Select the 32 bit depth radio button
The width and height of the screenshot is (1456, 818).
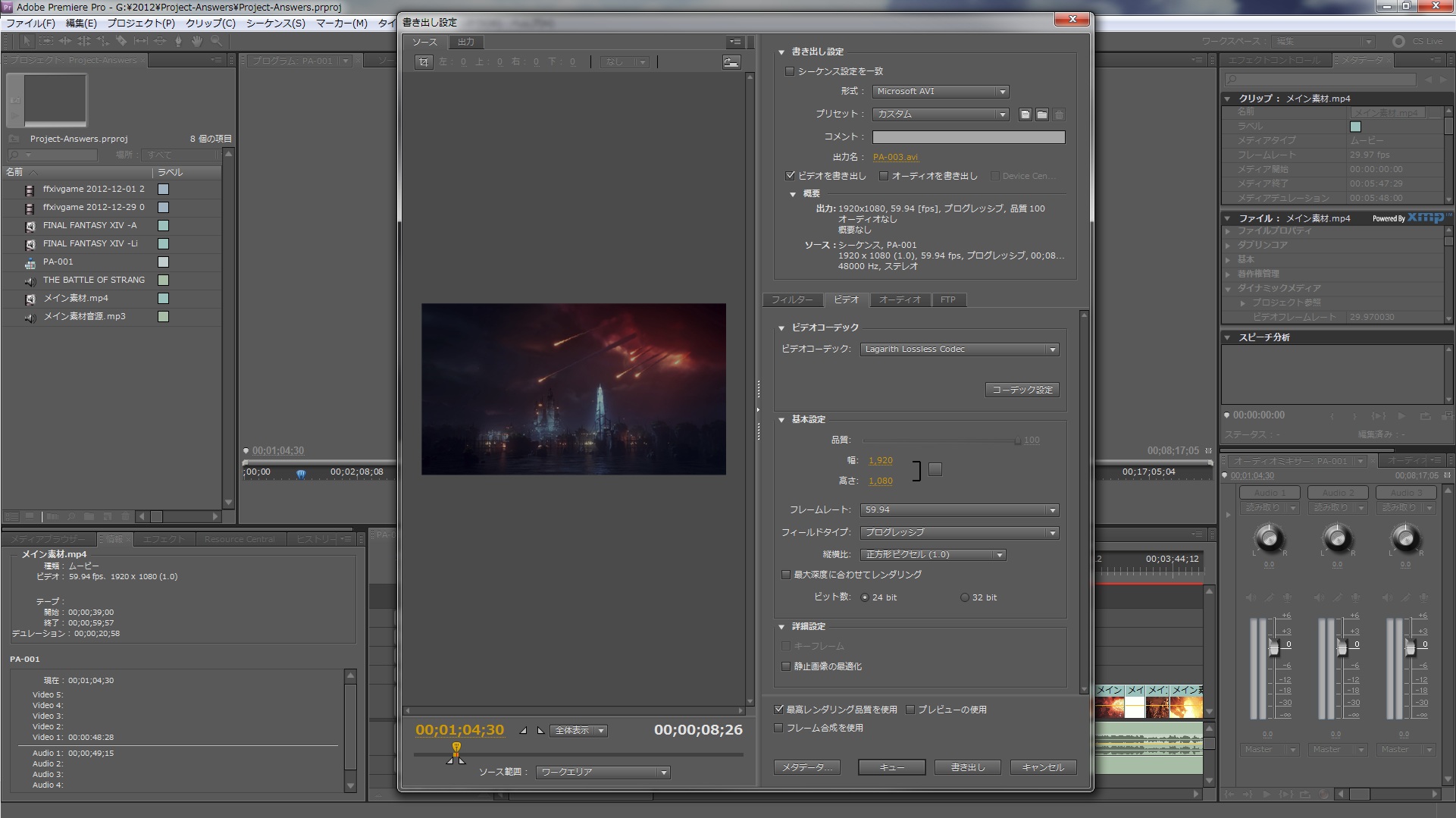click(x=964, y=597)
